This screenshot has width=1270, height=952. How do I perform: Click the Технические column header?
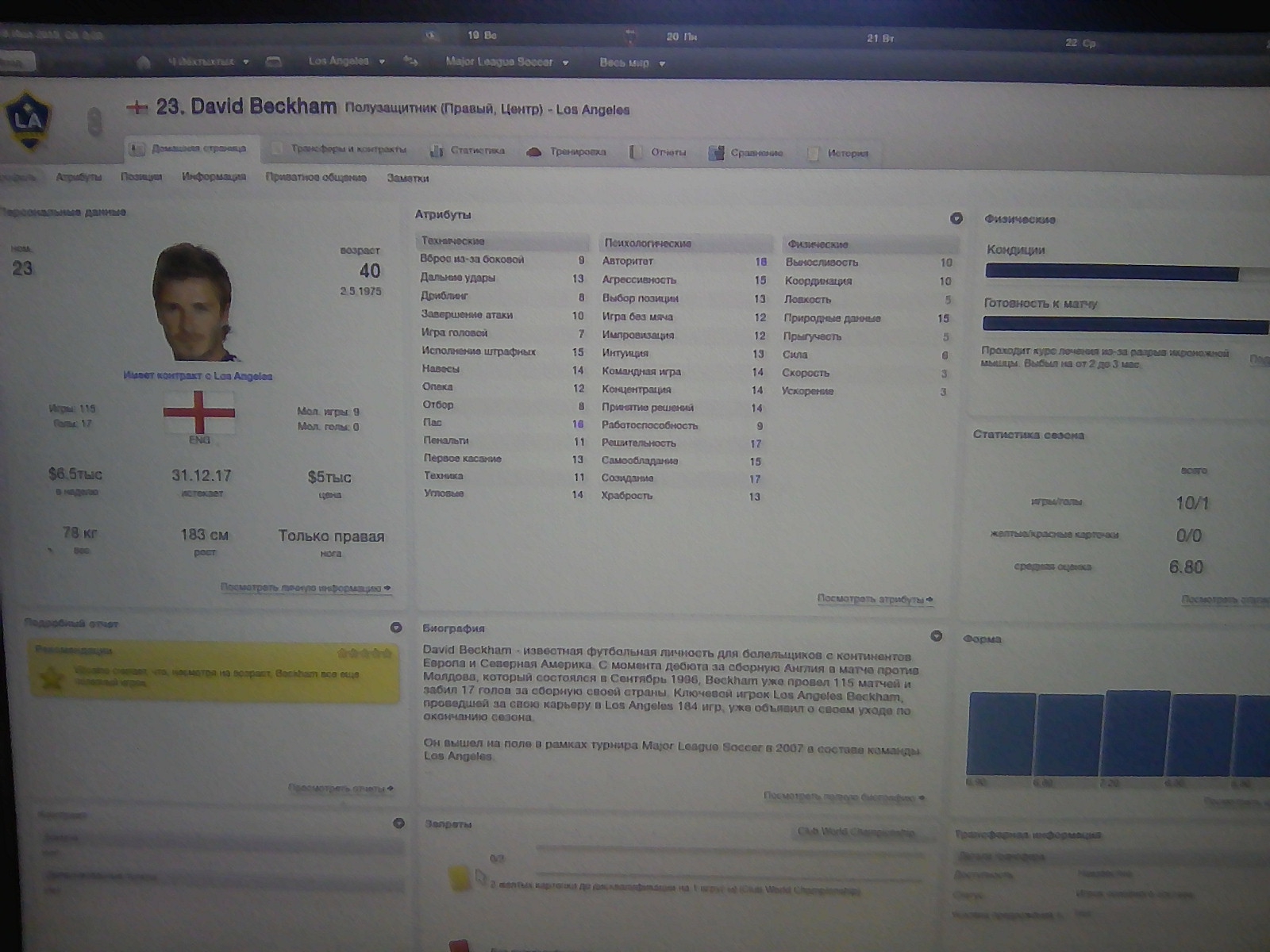503,241
